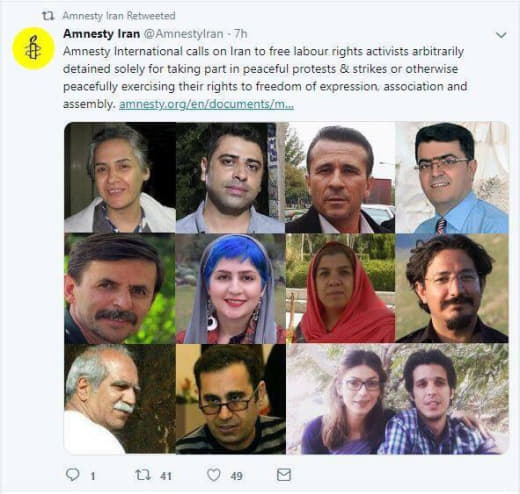Open photo of woman in red headscarf
Image resolution: width=520 pixels, height=494 pixels.
(x=340, y=289)
